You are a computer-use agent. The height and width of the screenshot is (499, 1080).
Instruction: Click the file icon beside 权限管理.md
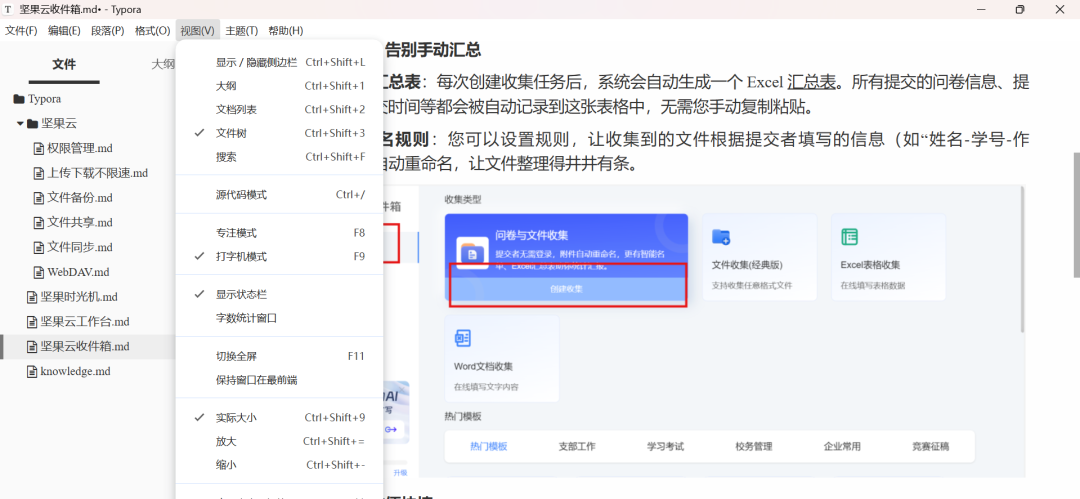pyautogui.click(x=39, y=148)
